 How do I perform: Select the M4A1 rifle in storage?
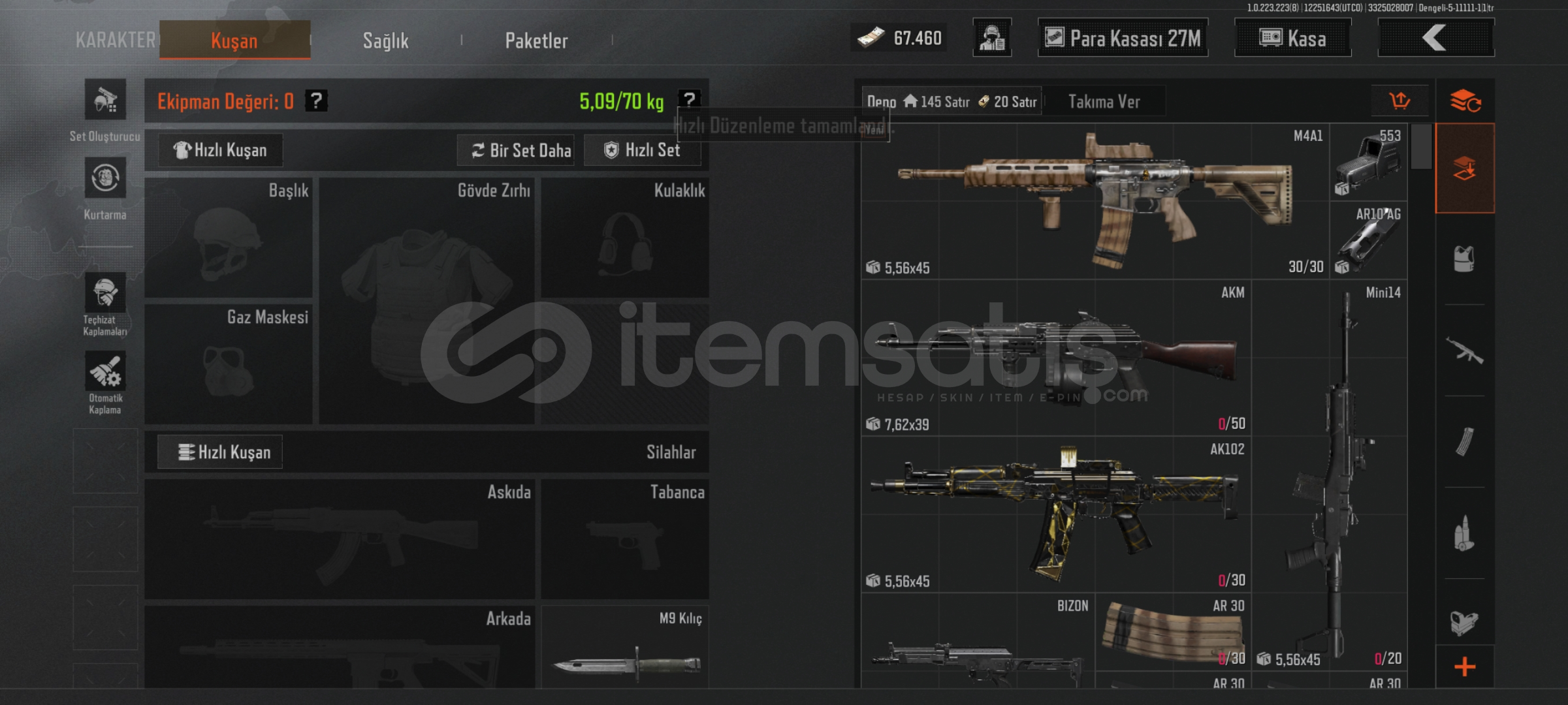tap(1095, 201)
